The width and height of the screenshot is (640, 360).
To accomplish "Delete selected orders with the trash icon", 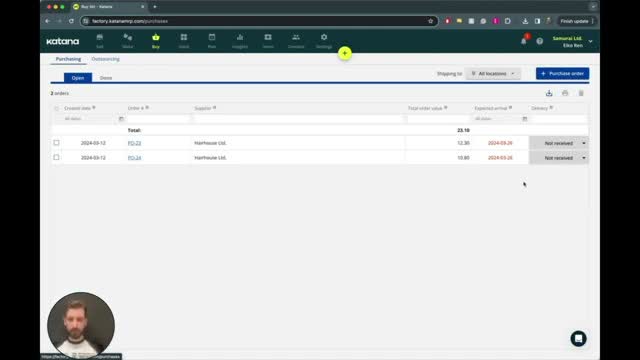I will 581,93.
